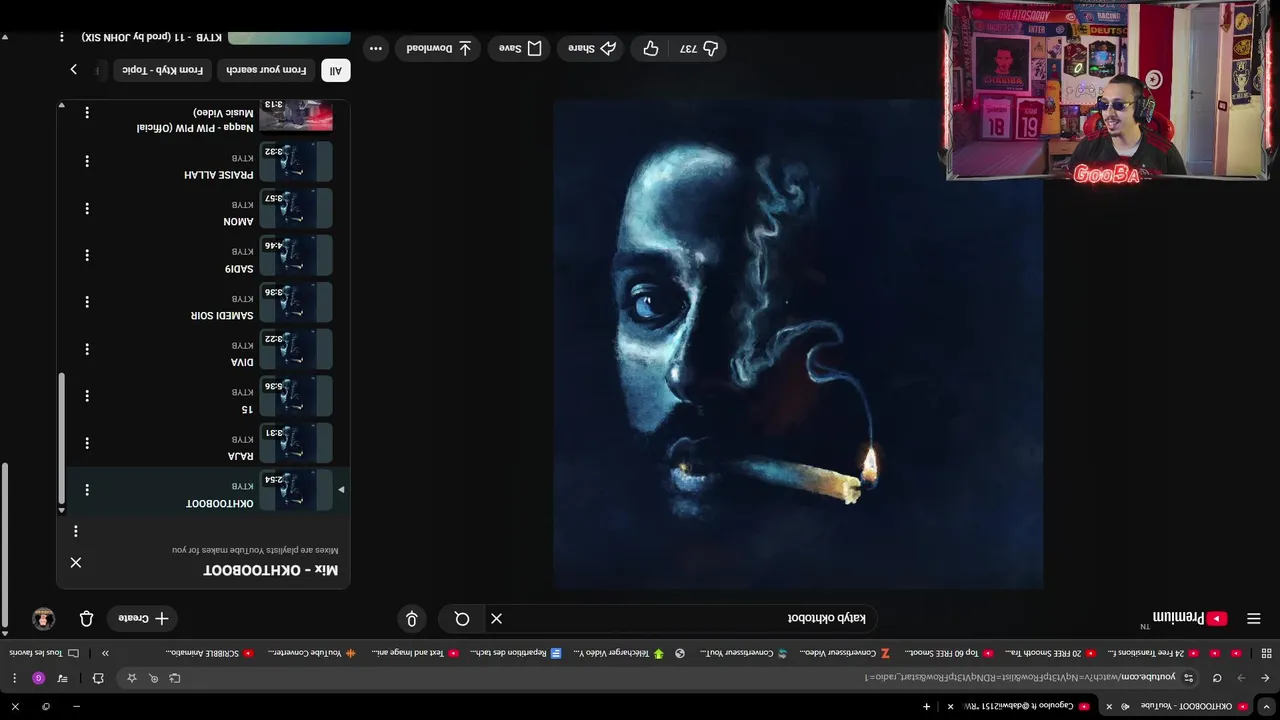Close the Mix - OKHTOOBOOT playlist panel
The width and height of the screenshot is (1280, 720).
pyautogui.click(x=76, y=562)
